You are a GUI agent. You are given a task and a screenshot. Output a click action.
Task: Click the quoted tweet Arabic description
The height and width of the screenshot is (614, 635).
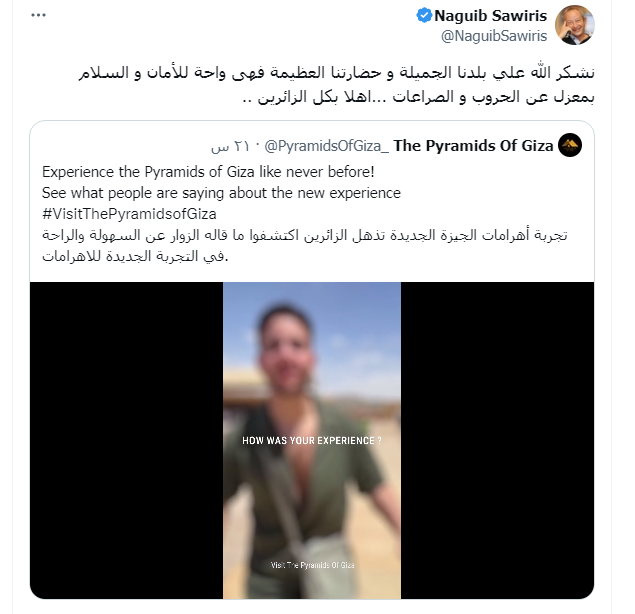pos(305,245)
